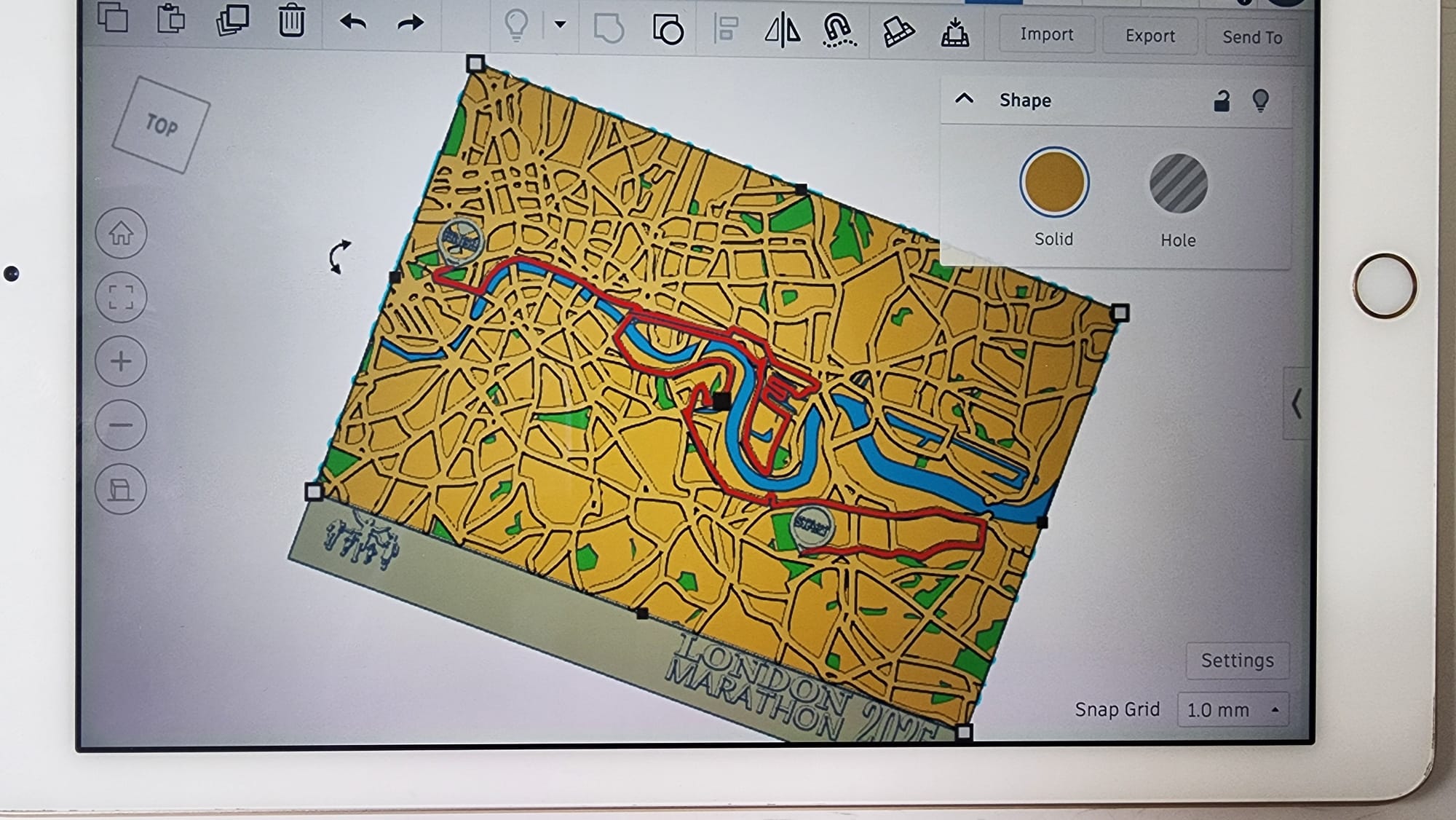Viewport: 1456px width, 820px height.
Task: Click the top-left corner selection handle
Action: (475, 63)
